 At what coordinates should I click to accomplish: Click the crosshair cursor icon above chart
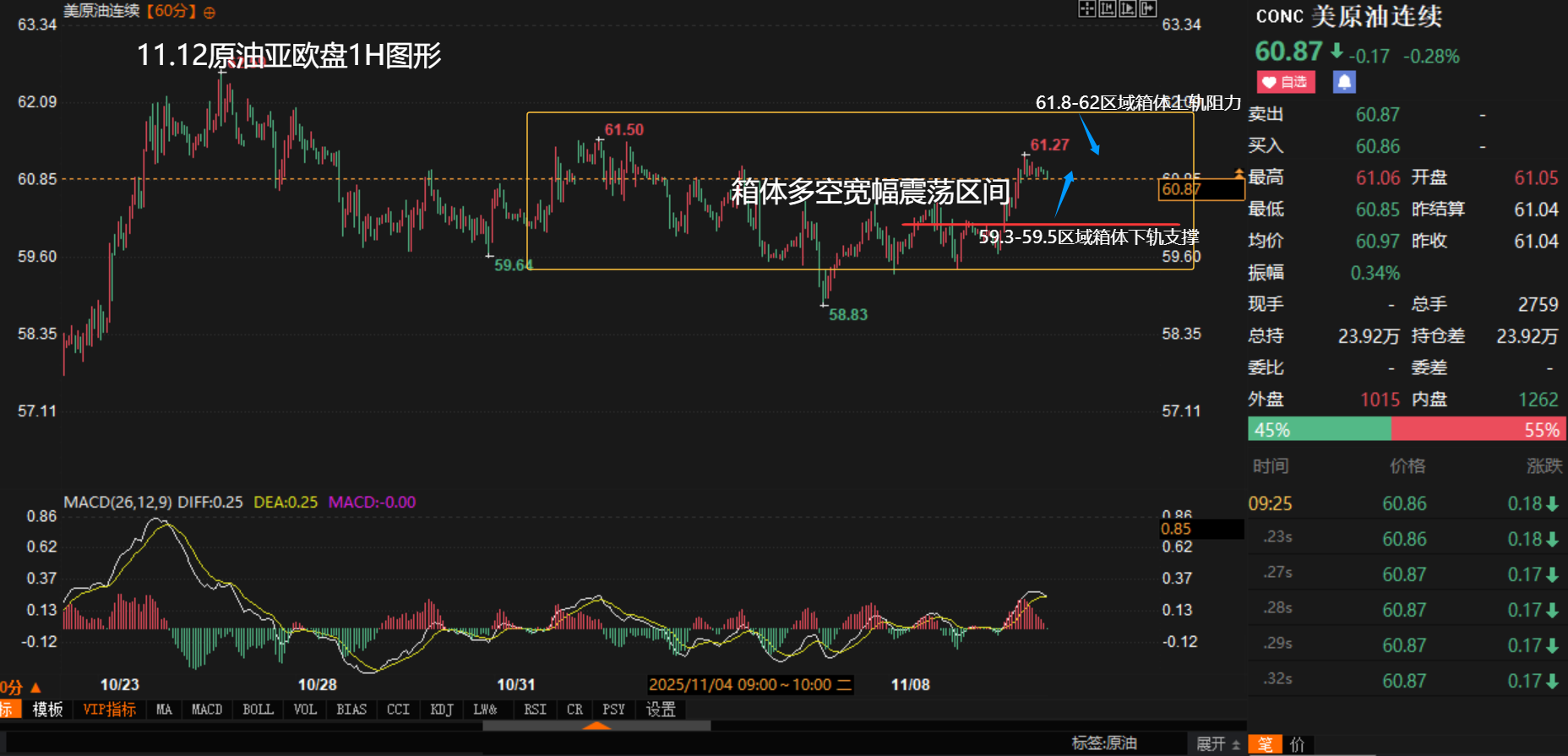coord(1086,9)
